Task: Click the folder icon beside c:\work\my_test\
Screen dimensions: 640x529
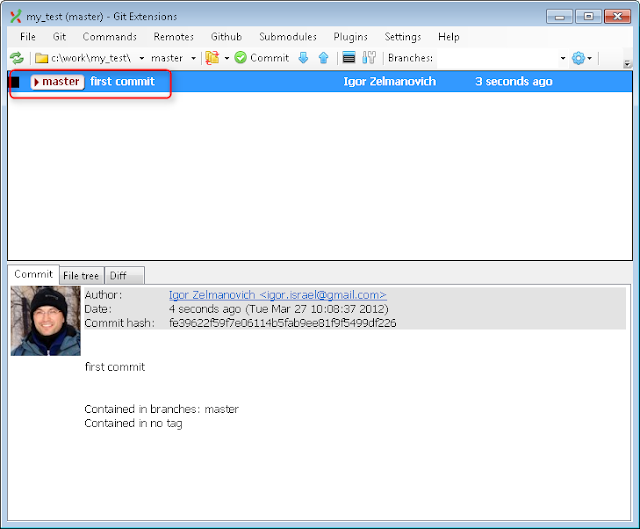Action: [41, 58]
